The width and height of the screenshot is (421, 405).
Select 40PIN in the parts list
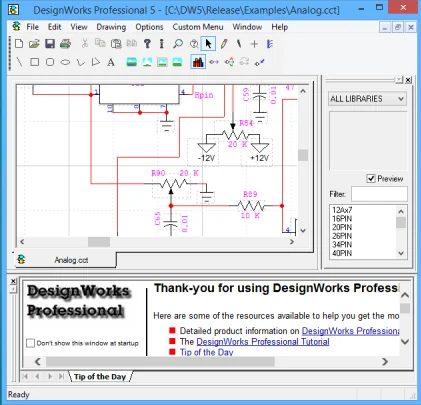click(342, 253)
